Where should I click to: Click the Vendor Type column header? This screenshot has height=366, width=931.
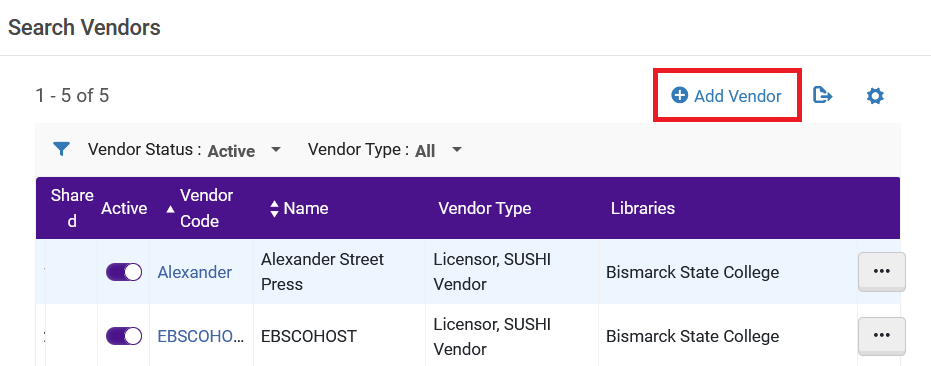click(484, 209)
